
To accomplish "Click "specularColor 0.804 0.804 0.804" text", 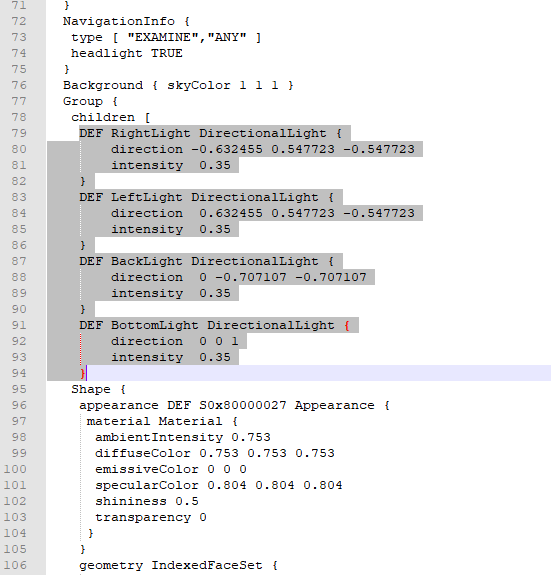I will click(219, 485).
